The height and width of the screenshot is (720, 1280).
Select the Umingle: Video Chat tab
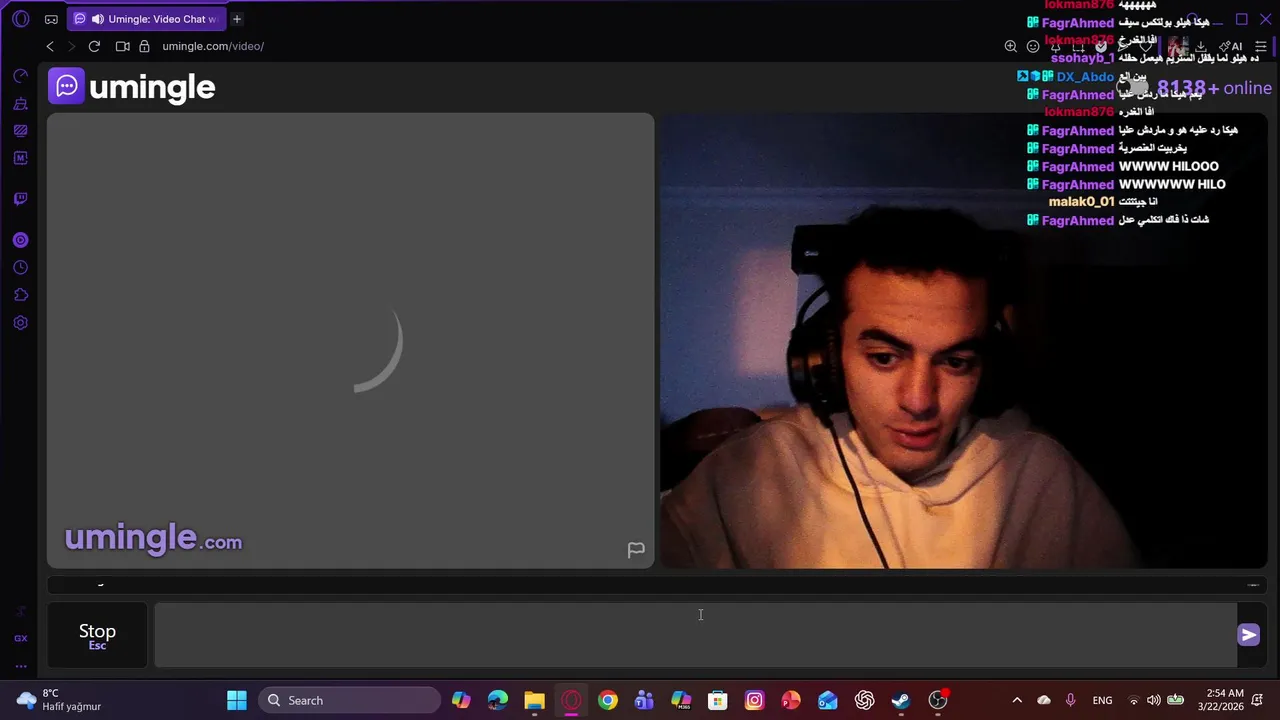147,19
